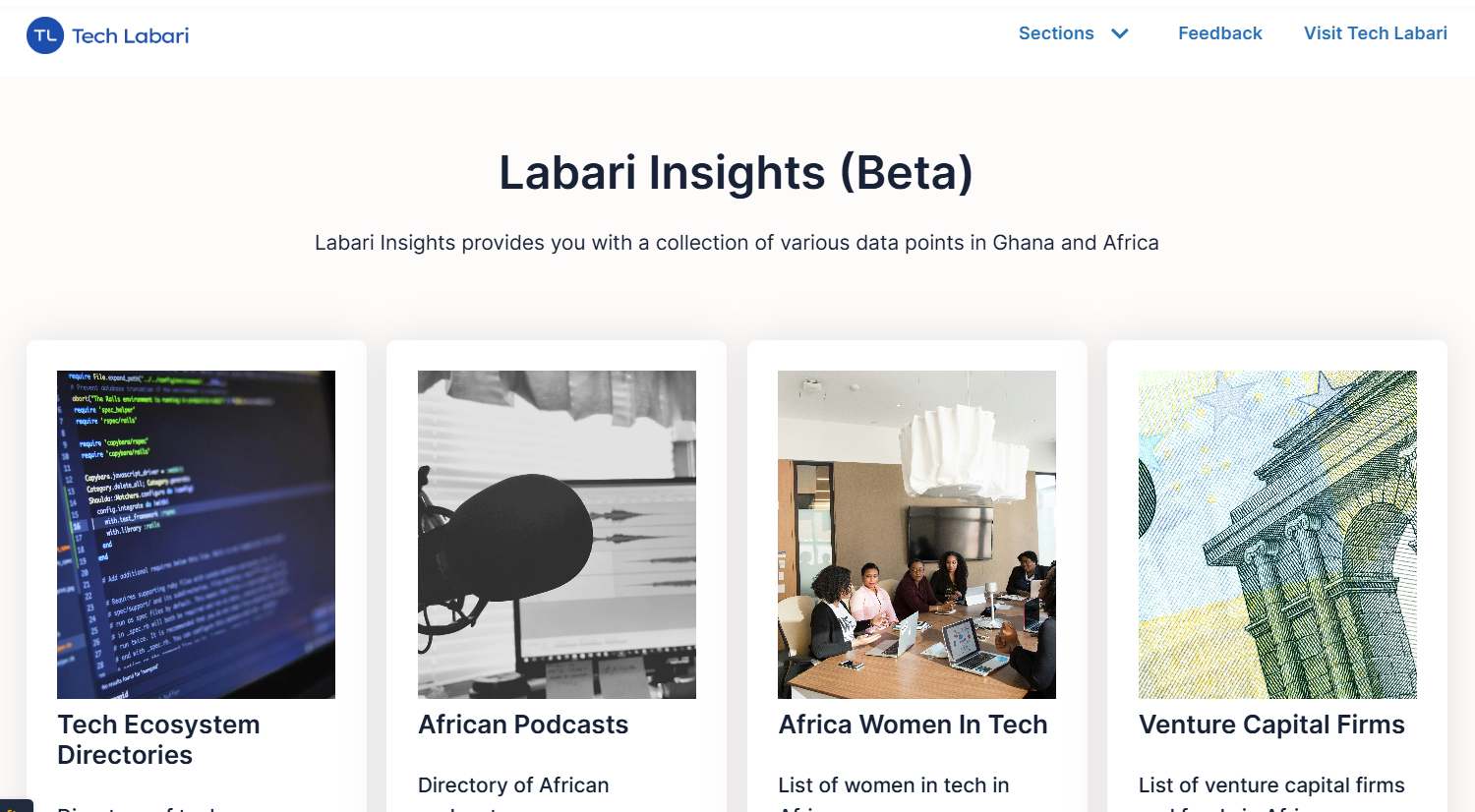Click the Visit Tech Labari link
The width and height of the screenshot is (1475, 812).
1375,33
